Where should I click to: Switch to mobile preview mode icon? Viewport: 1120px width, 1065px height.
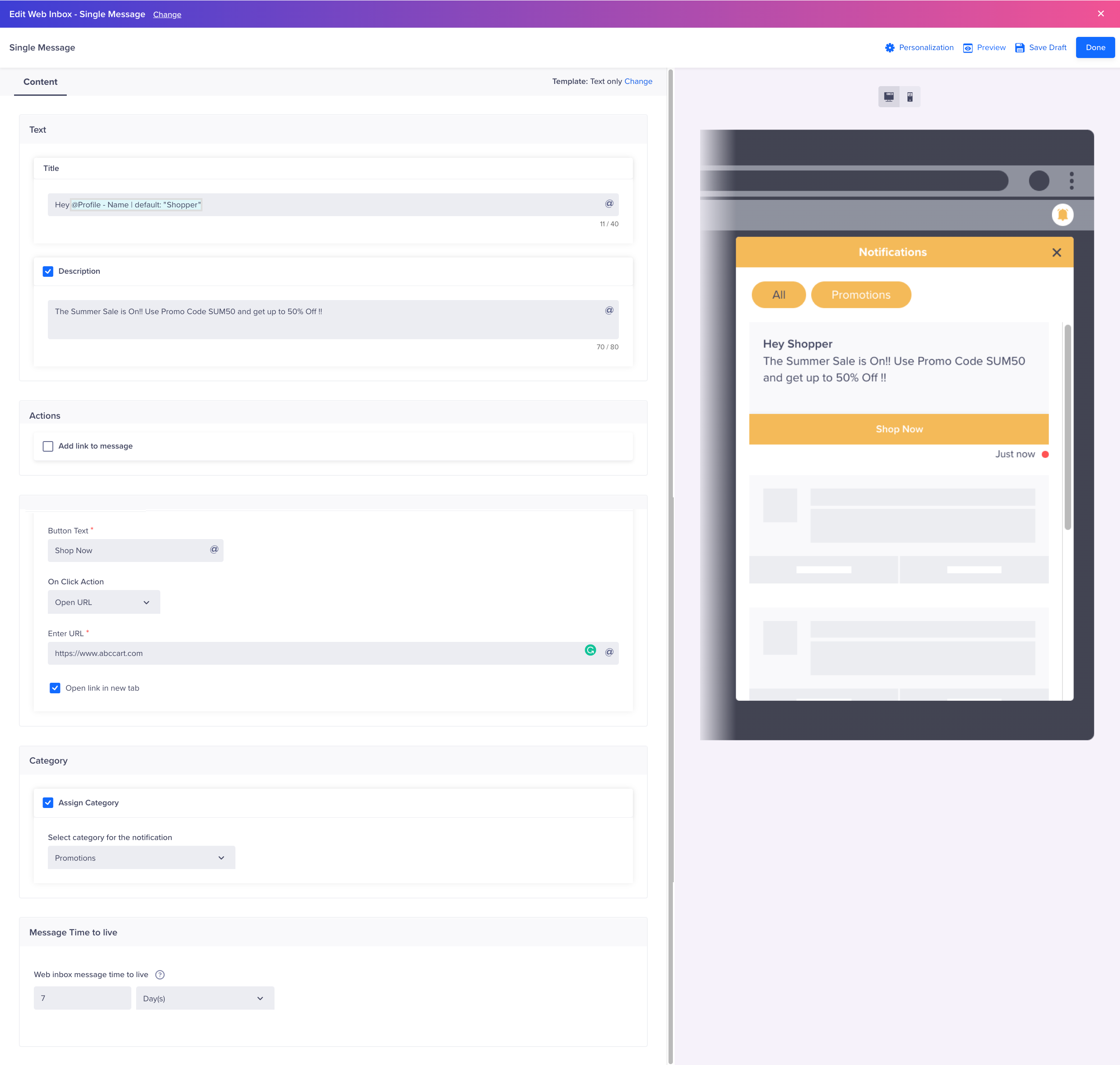coord(910,97)
